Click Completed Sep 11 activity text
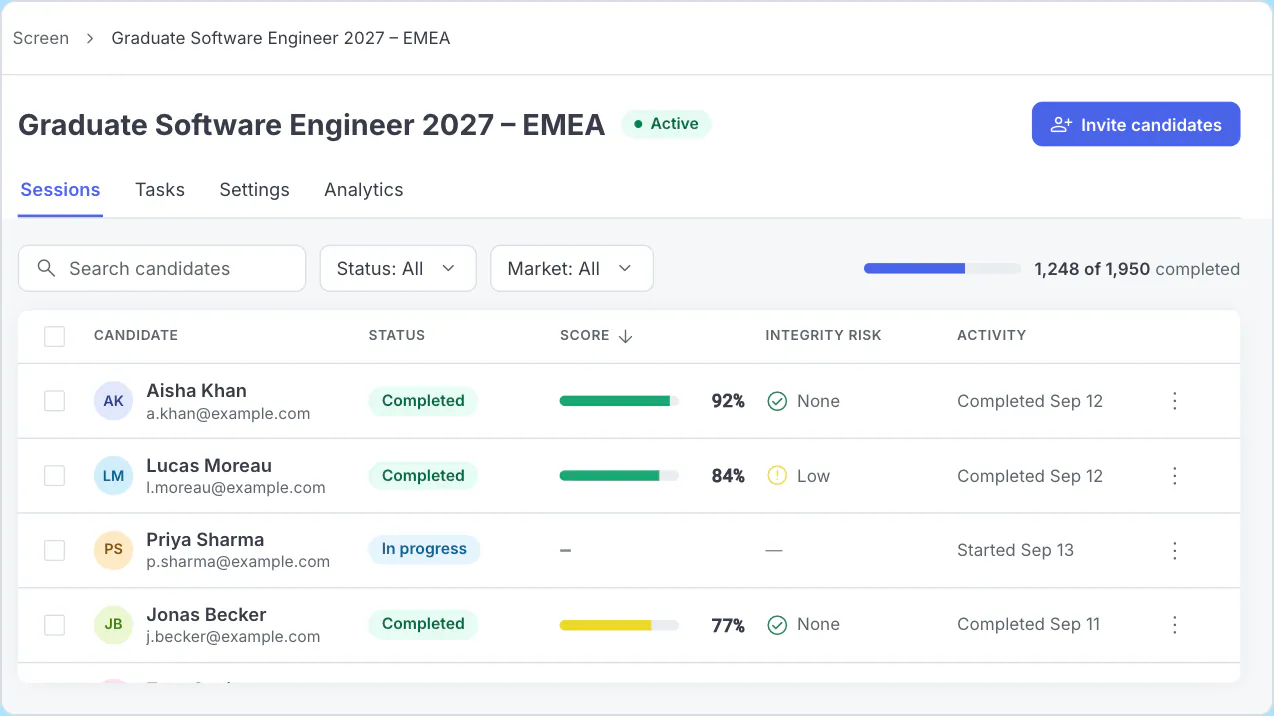Screen dimensions: 1274x716 coord(1028,624)
